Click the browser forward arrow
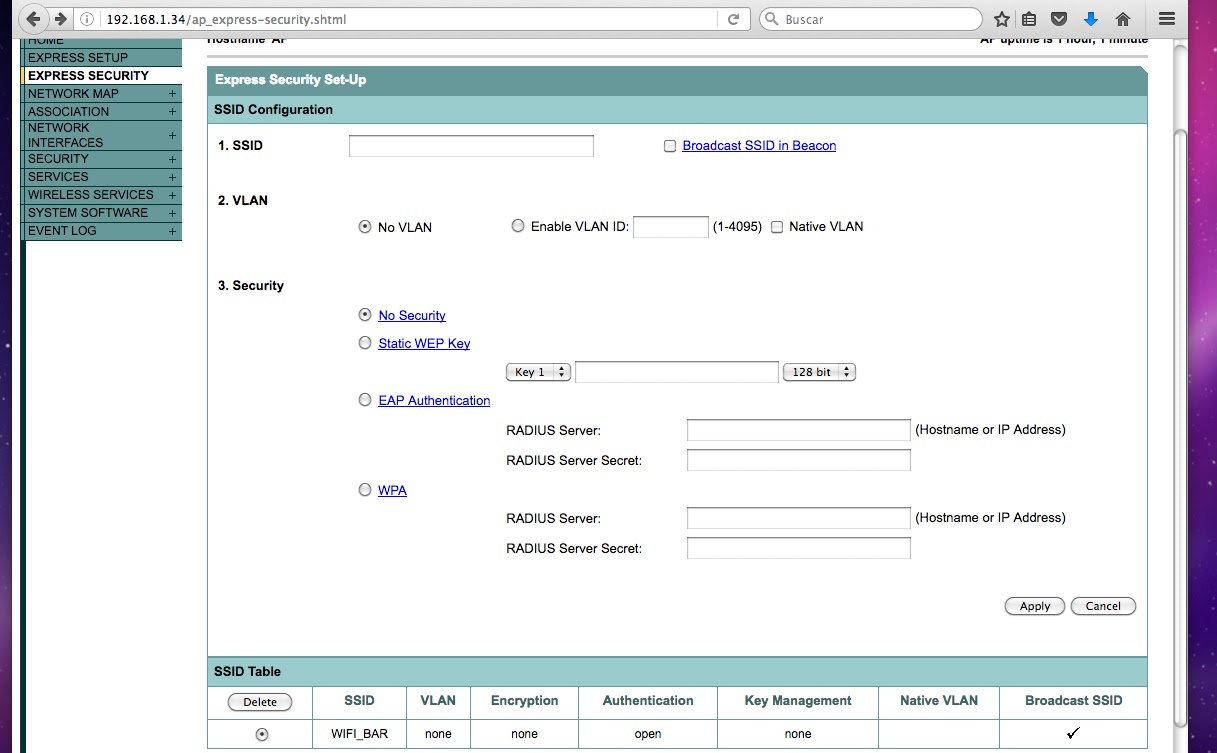Viewport: 1217px width, 753px height. click(x=60, y=18)
